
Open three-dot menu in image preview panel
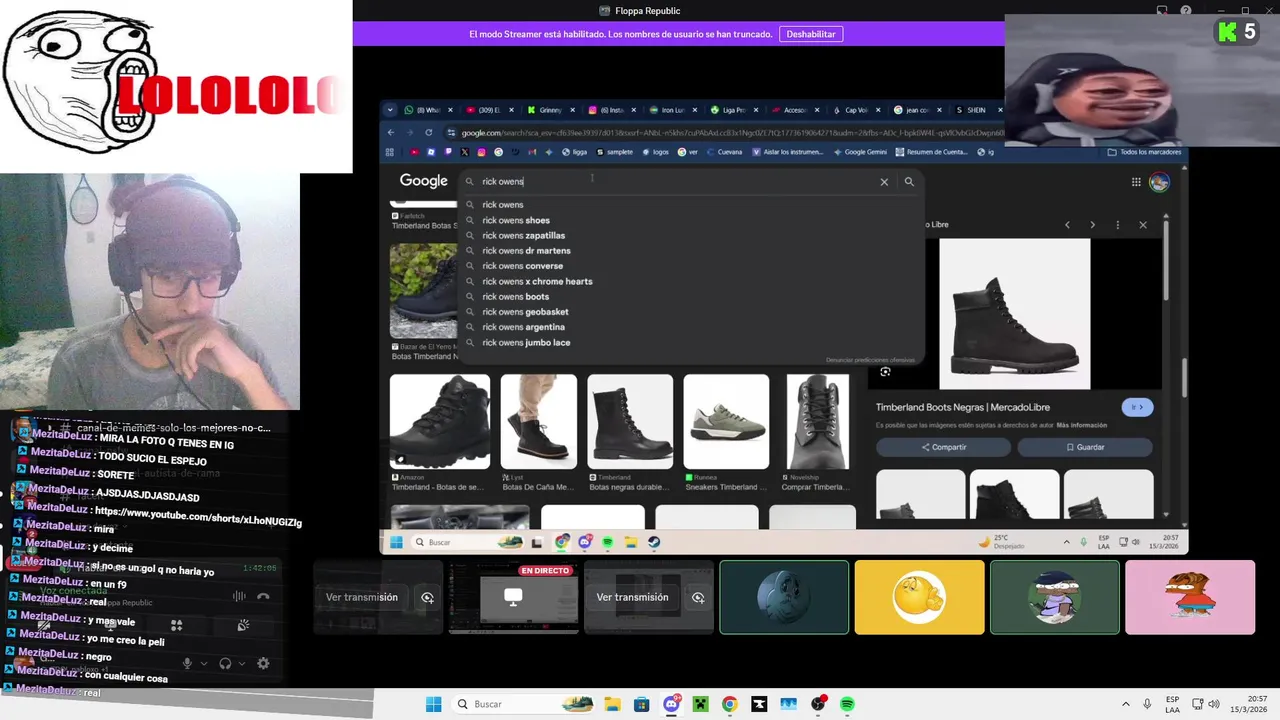pyautogui.click(x=1118, y=225)
